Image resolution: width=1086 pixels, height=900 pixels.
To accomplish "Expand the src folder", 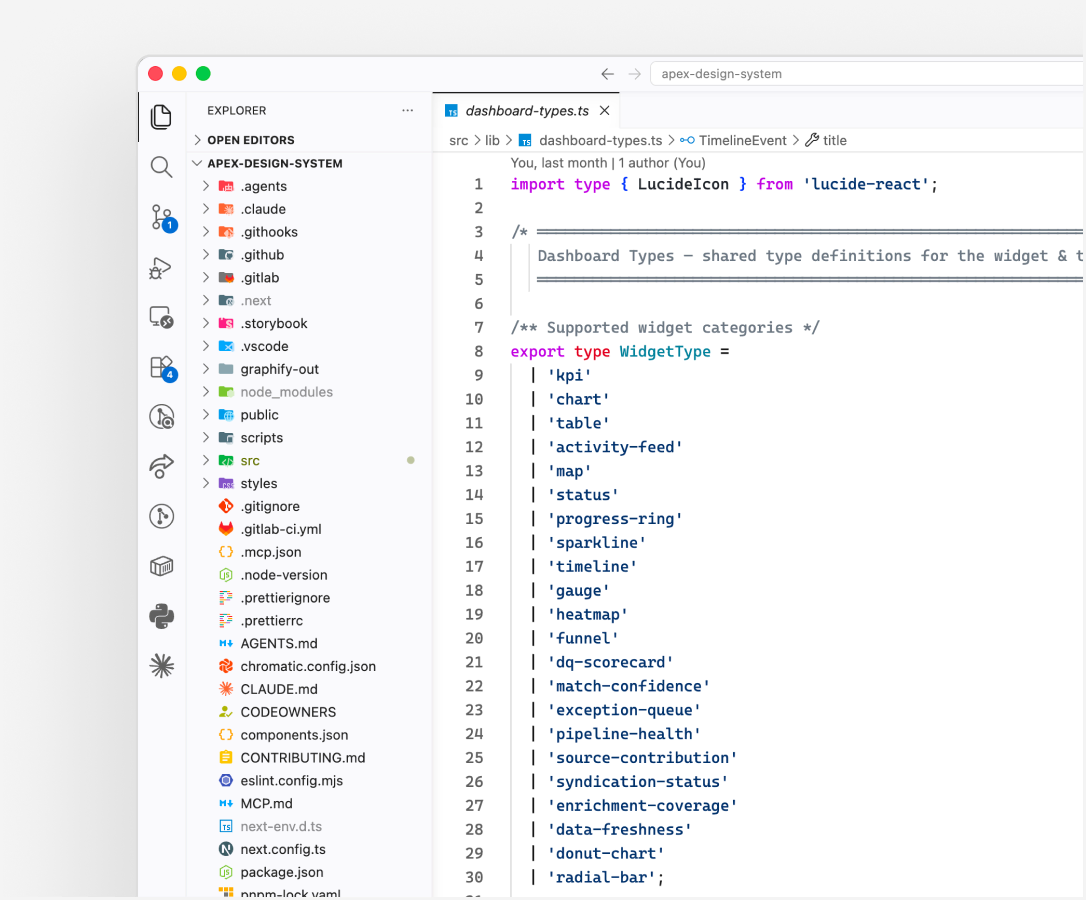I will 309,461.
